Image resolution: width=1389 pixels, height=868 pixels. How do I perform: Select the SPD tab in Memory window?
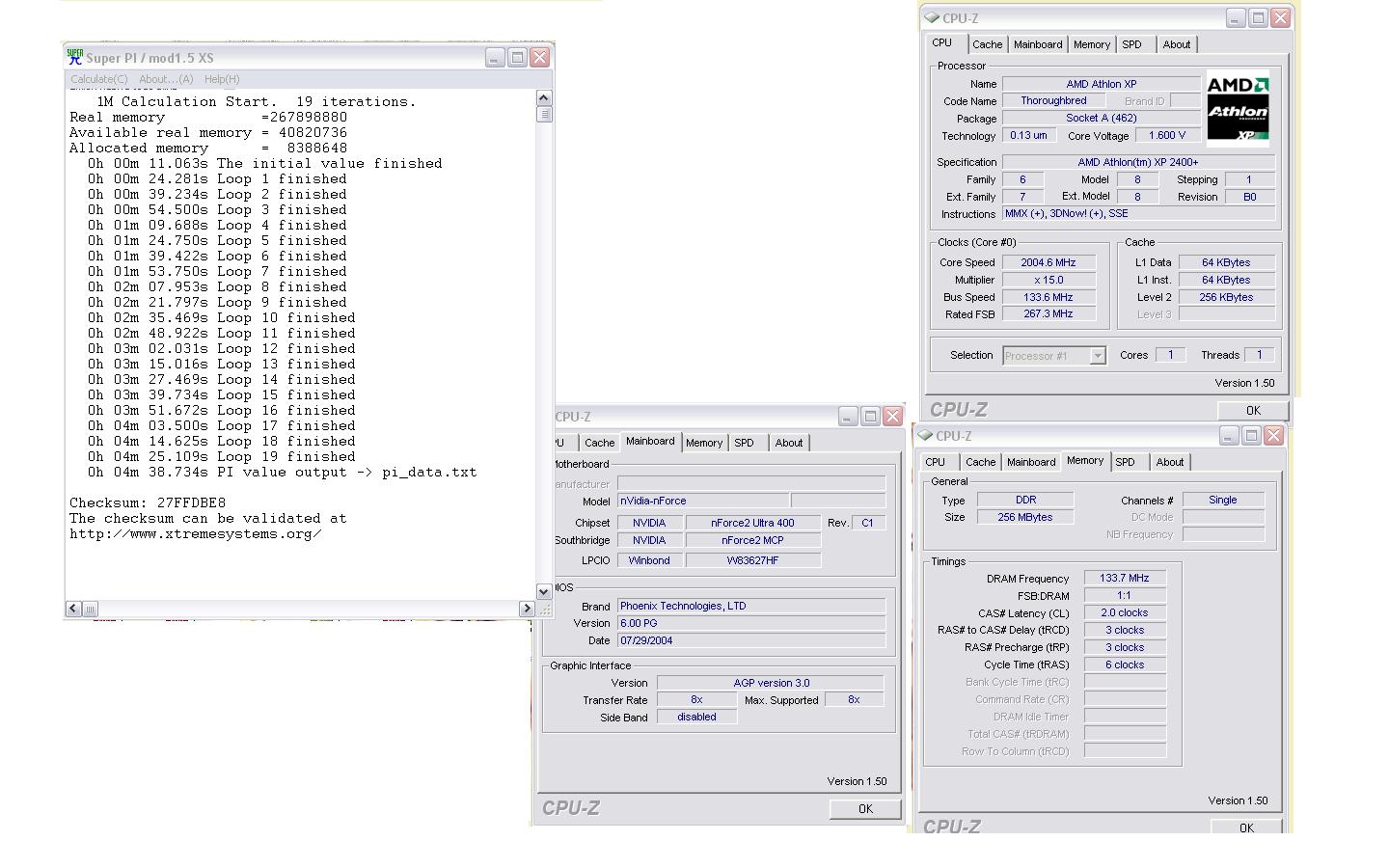[x=1125, y=462]
